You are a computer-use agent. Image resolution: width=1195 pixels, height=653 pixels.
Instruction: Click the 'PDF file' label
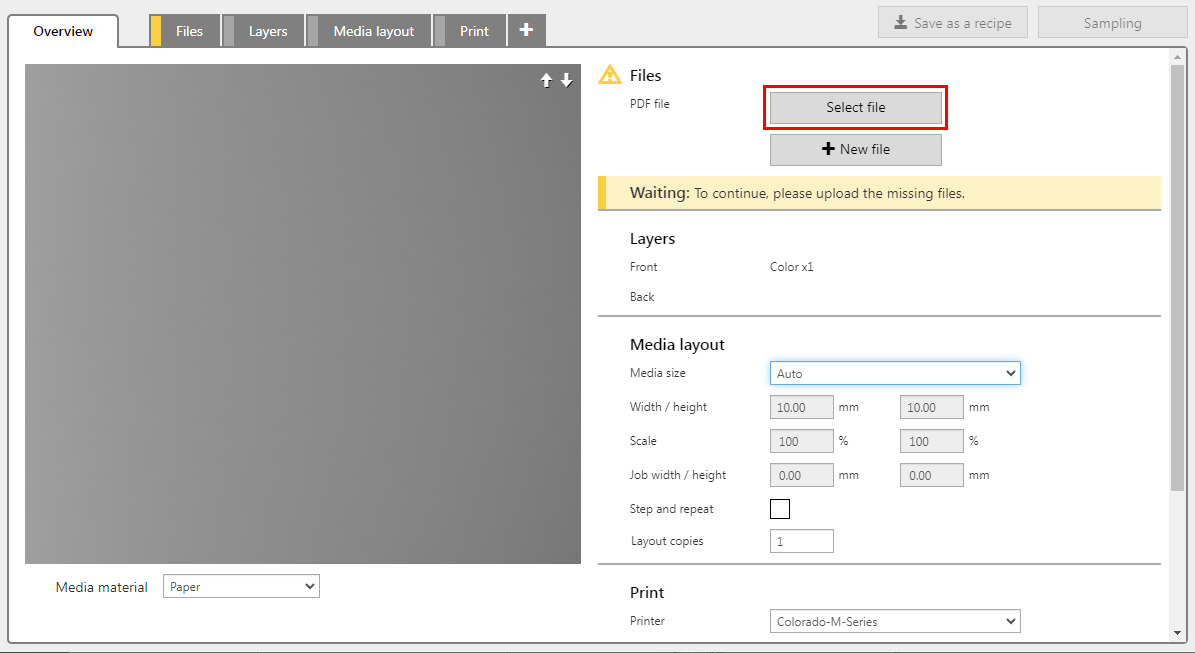coord(649,104)
